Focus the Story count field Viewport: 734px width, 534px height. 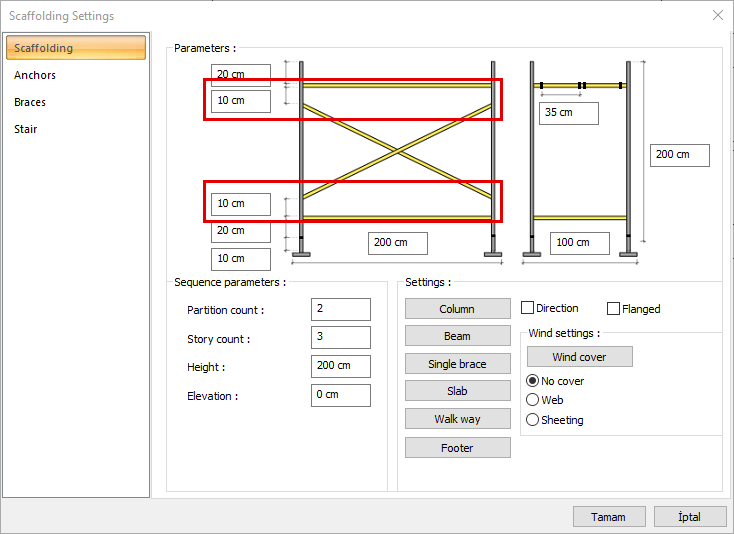coord(340,338)
